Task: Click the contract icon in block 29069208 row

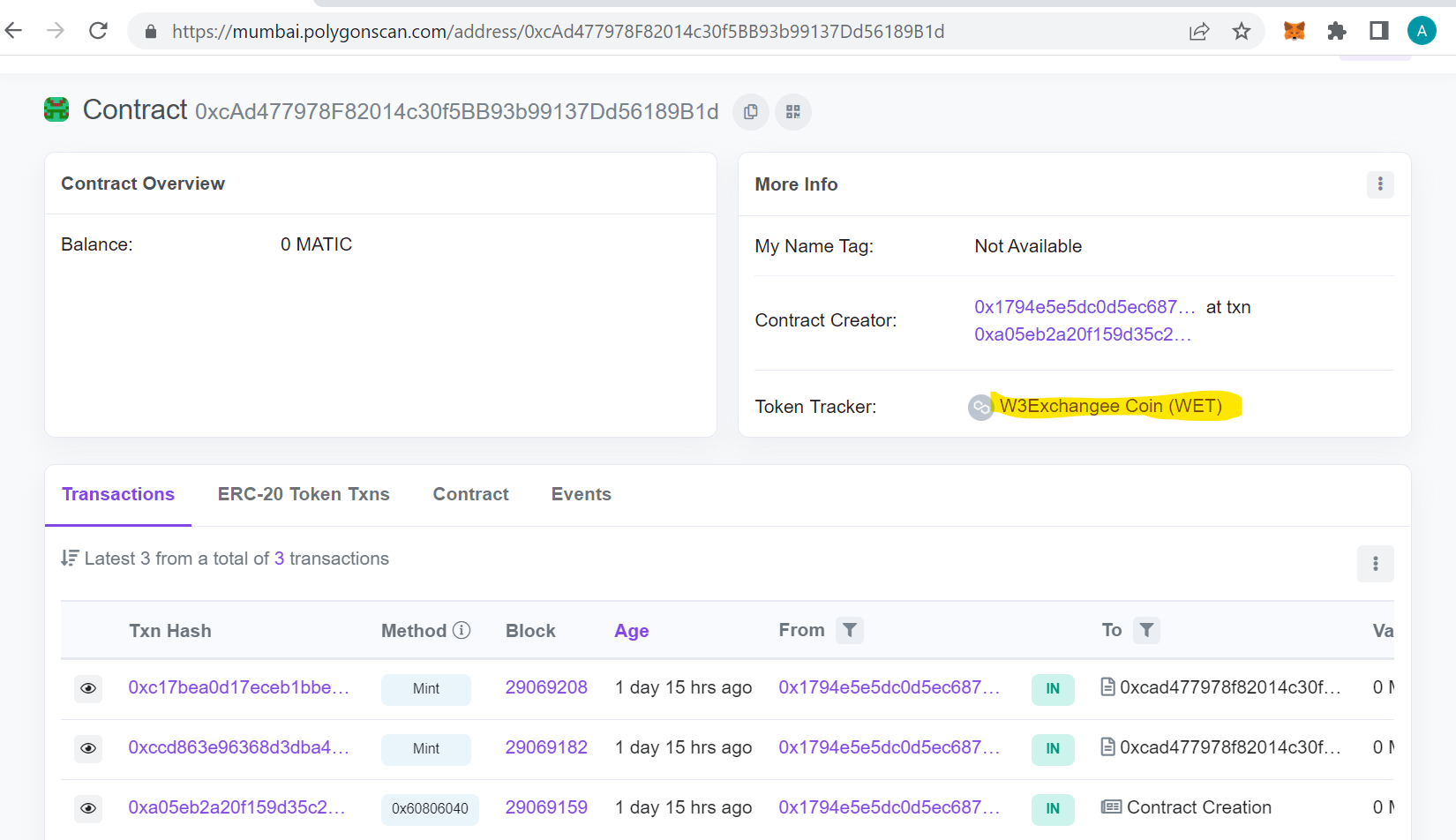Action: click(x=1108, y=686)
